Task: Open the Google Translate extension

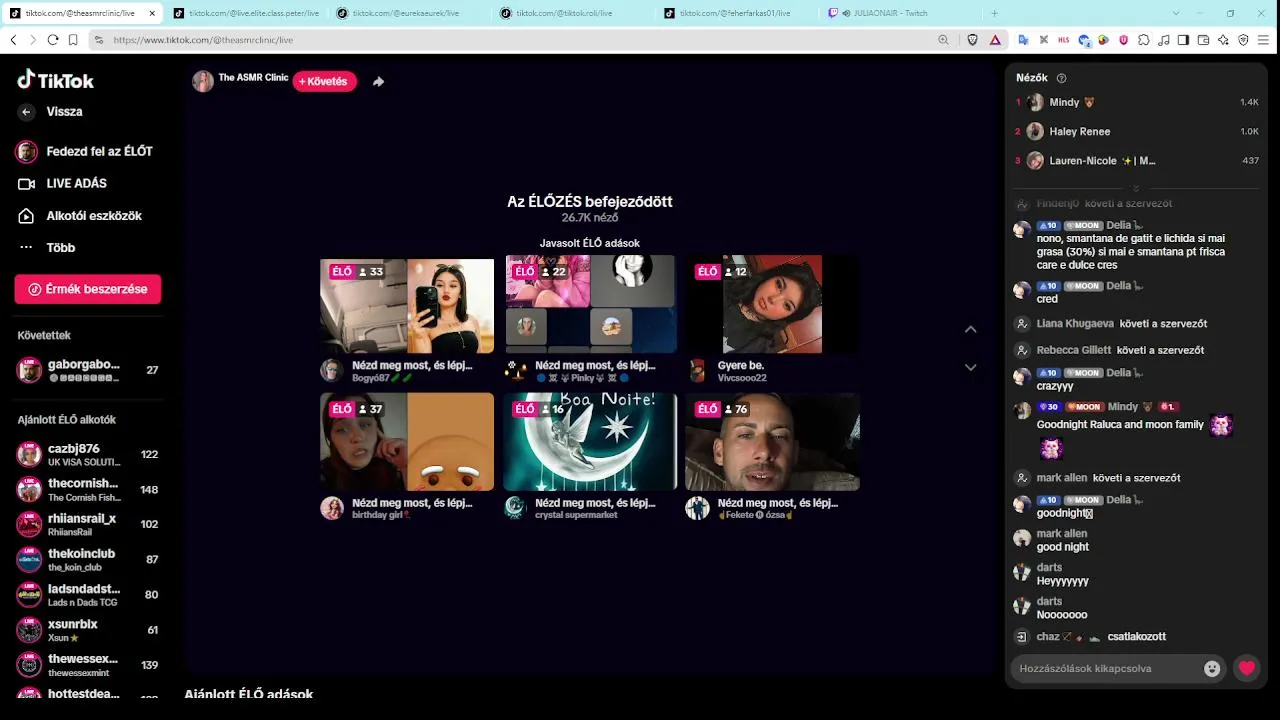Action: [x=1024, y=40]
